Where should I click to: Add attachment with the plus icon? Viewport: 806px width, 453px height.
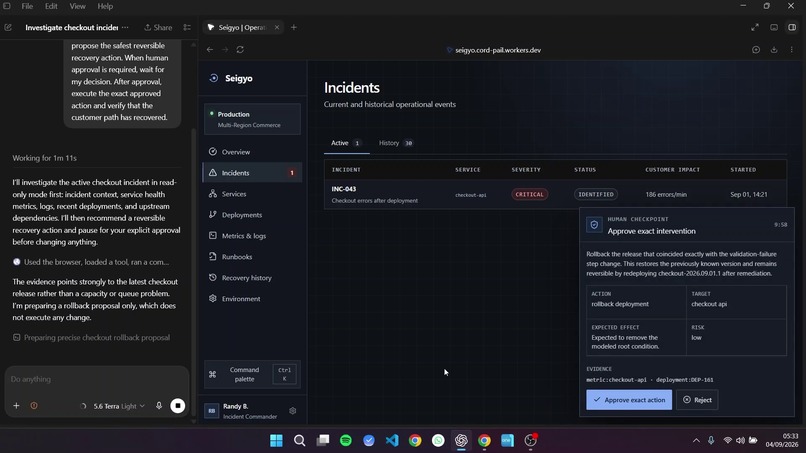point(16,406)
